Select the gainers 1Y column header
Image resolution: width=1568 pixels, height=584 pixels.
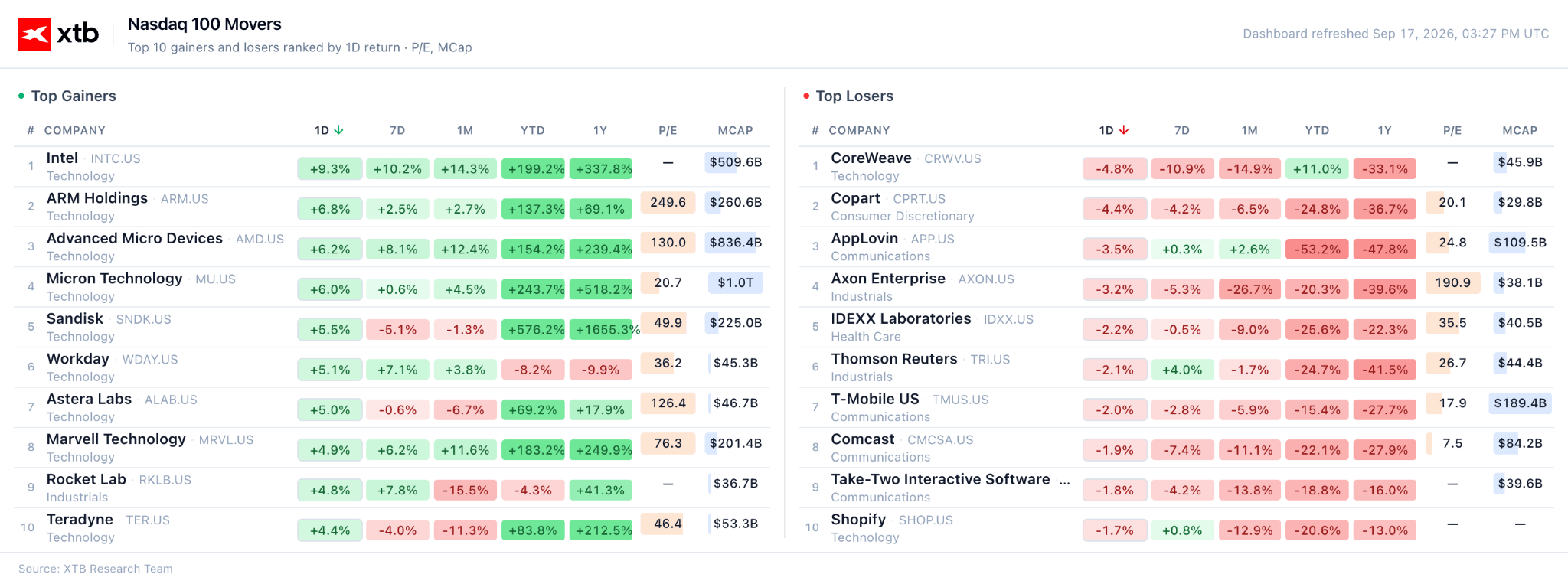click(600, 131)
